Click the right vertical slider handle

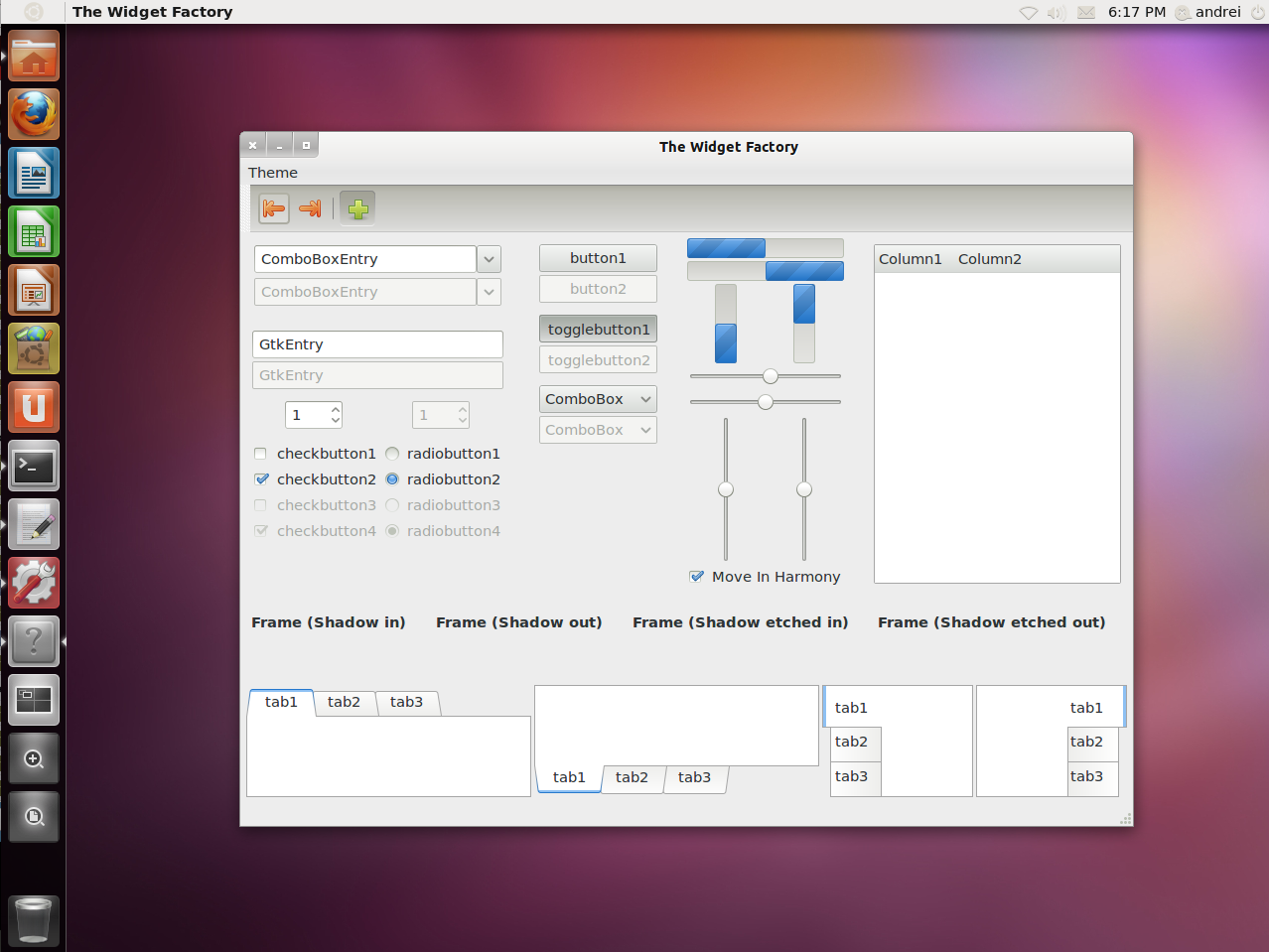804,489
